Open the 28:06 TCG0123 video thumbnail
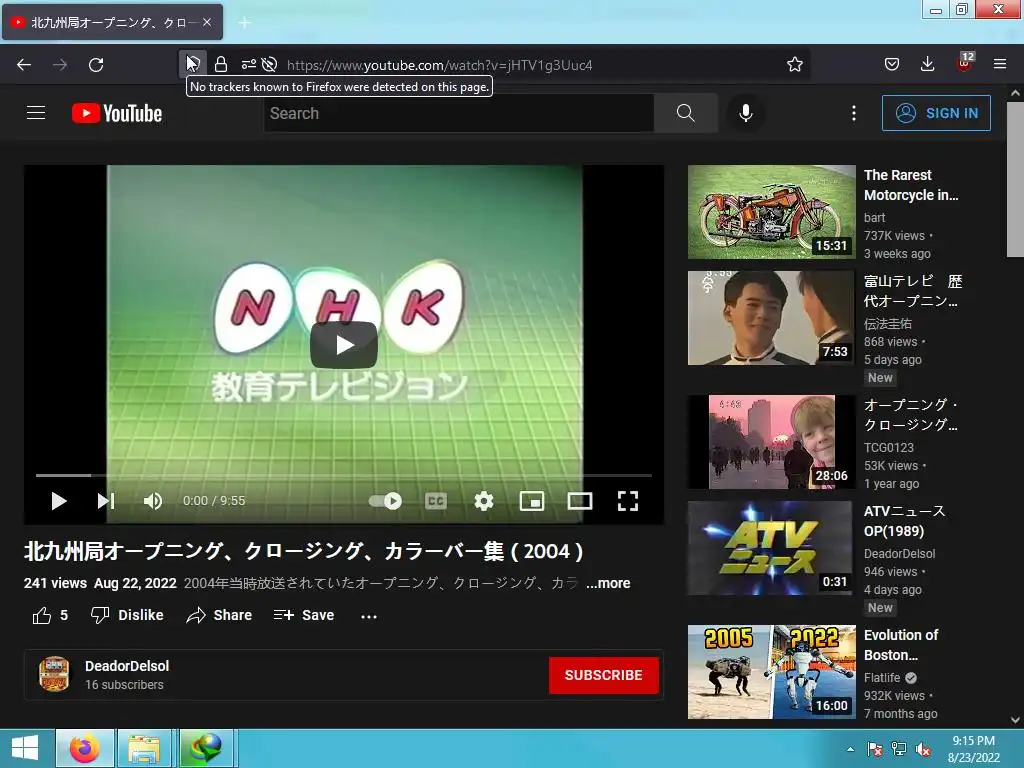 tap(771, 441)
